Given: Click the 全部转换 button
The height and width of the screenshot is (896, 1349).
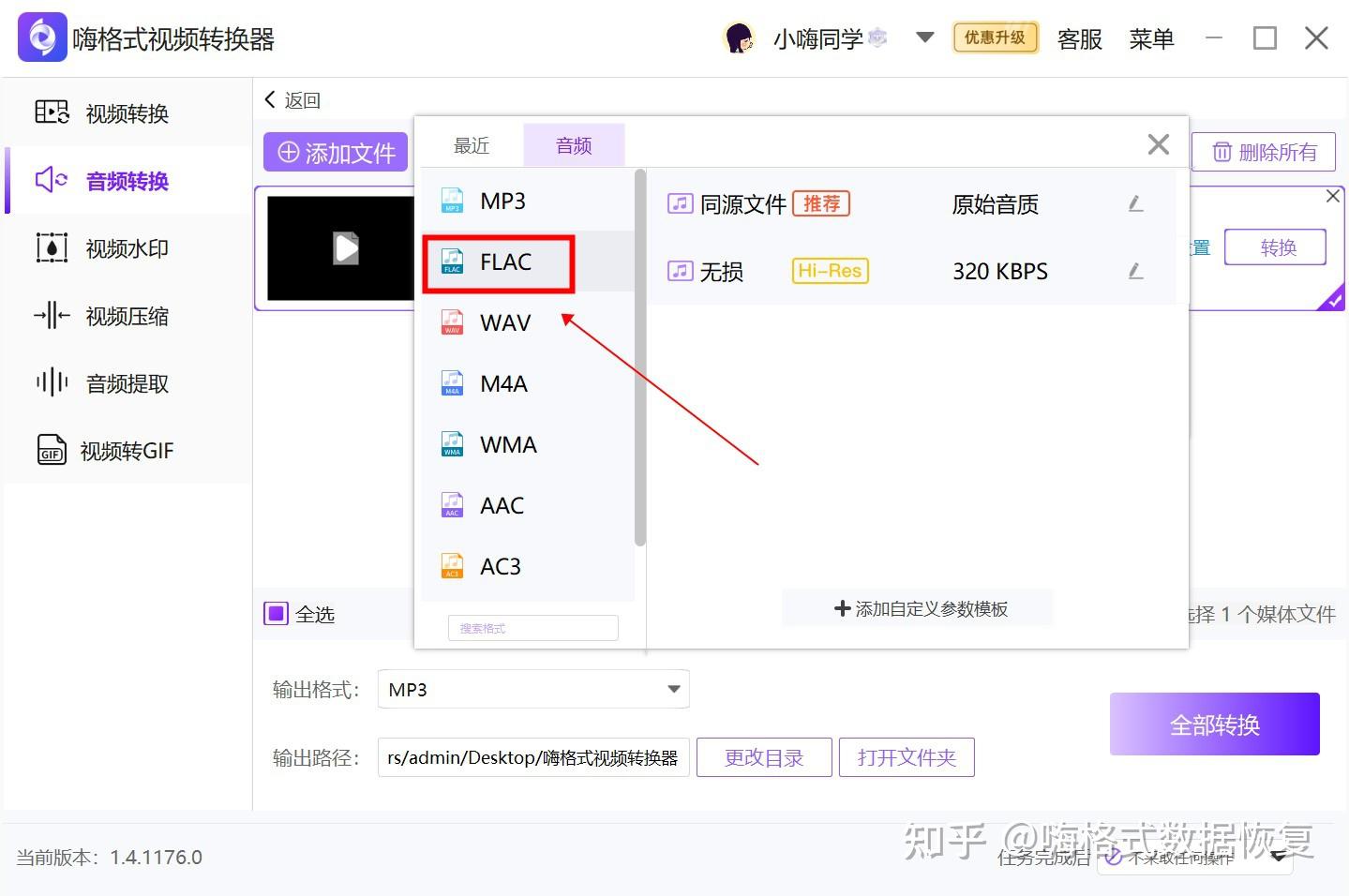Looking at the screenshot, I should 1213,724.
